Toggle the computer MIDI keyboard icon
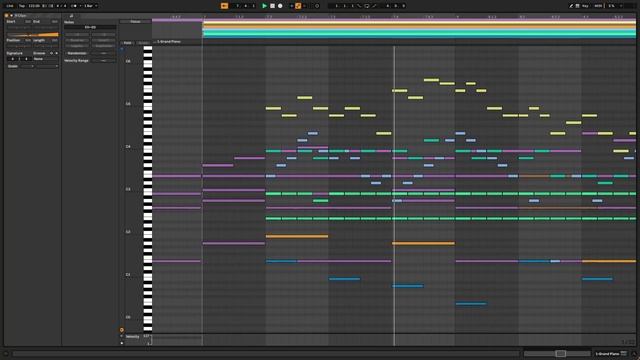 [x=578, y=6]
